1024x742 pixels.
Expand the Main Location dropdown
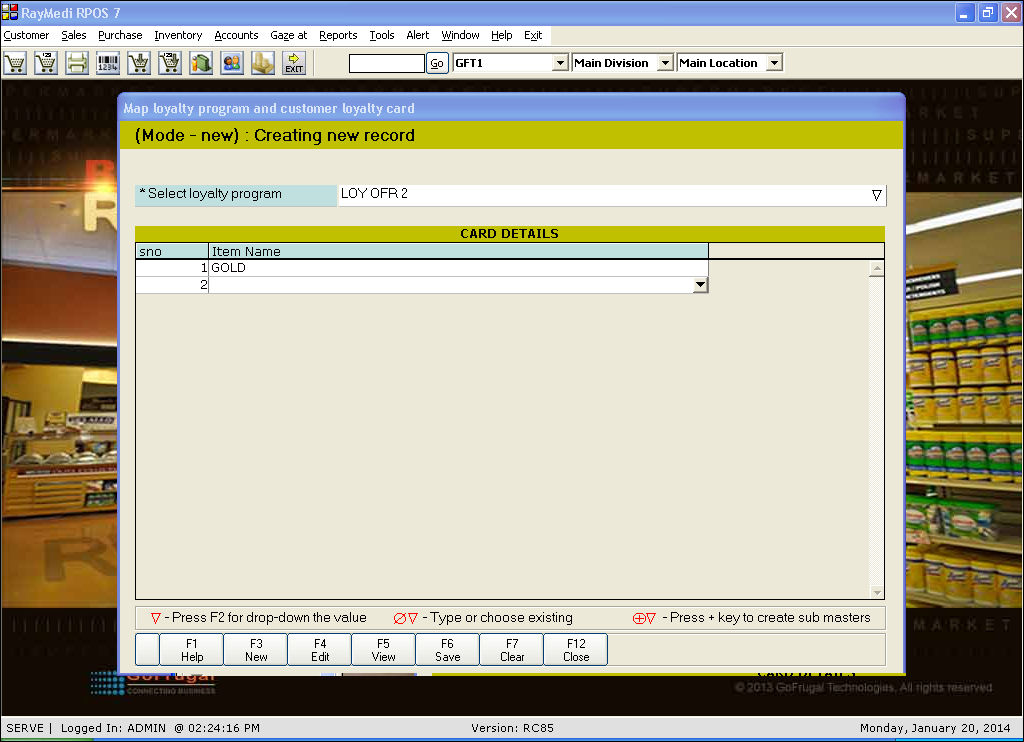pos(775,63)
